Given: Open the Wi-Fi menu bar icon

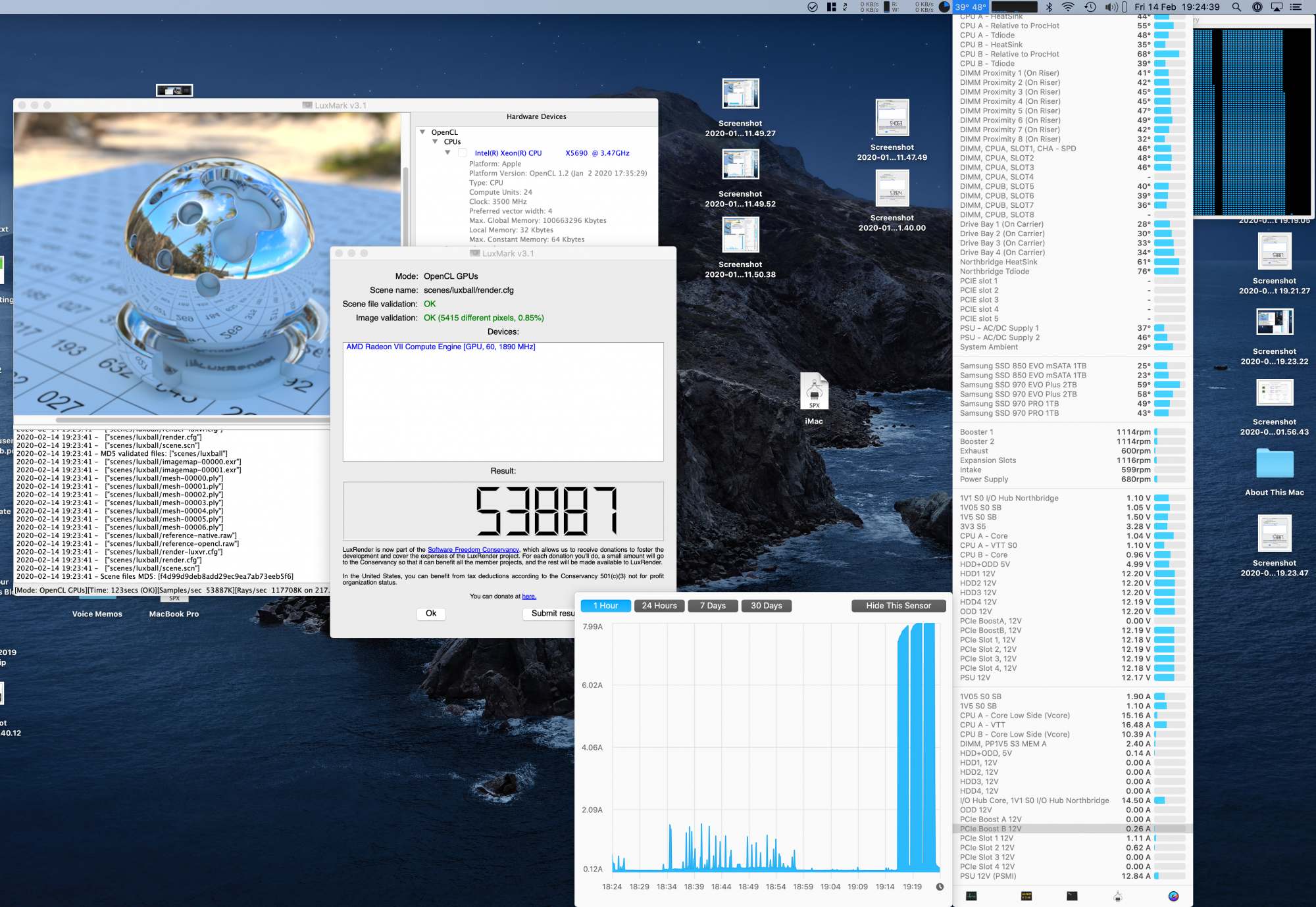Looking at the screenshot, I should pyautogui.click(x=1068, y=7).
